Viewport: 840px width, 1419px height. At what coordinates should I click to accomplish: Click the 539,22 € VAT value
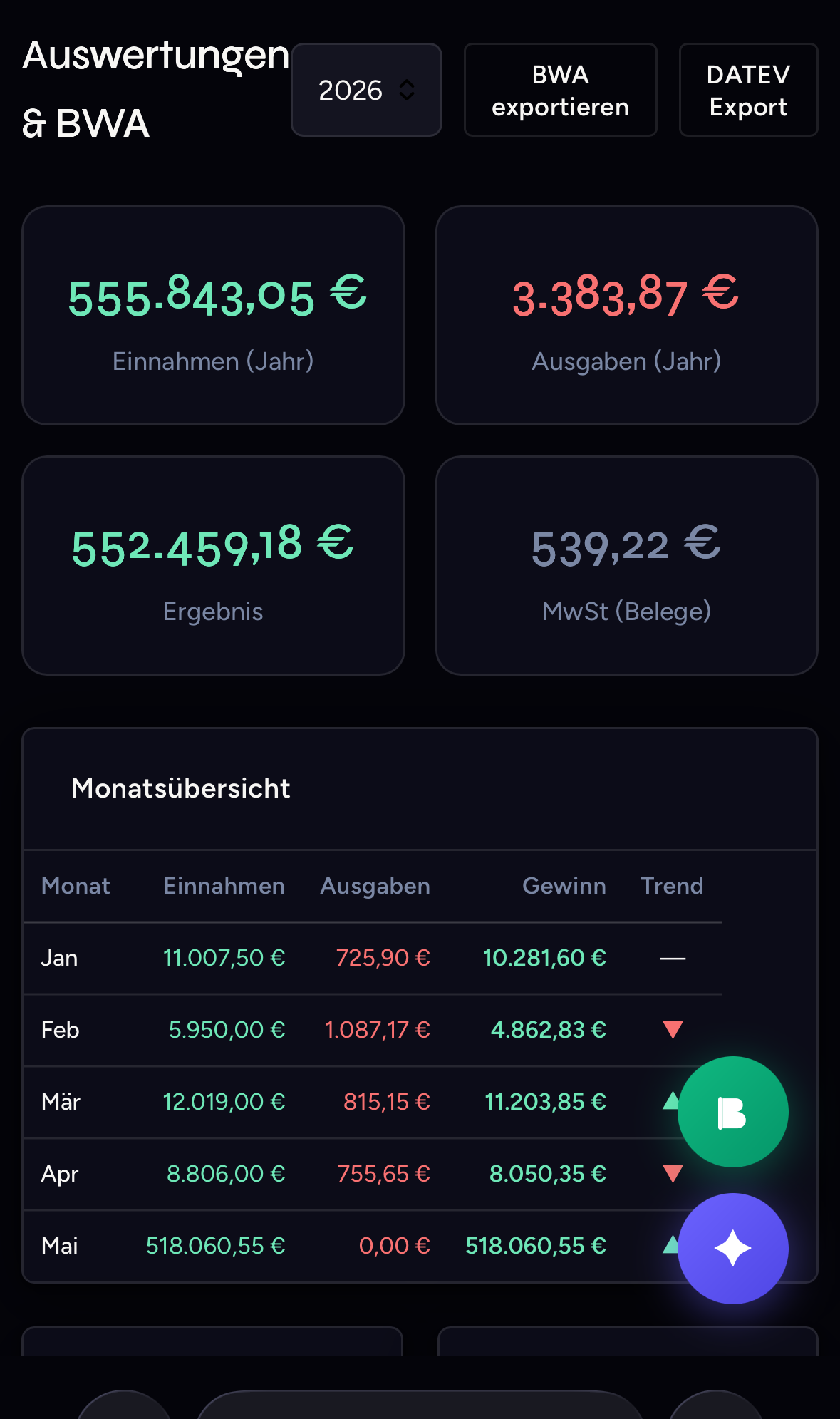(626, 546)
